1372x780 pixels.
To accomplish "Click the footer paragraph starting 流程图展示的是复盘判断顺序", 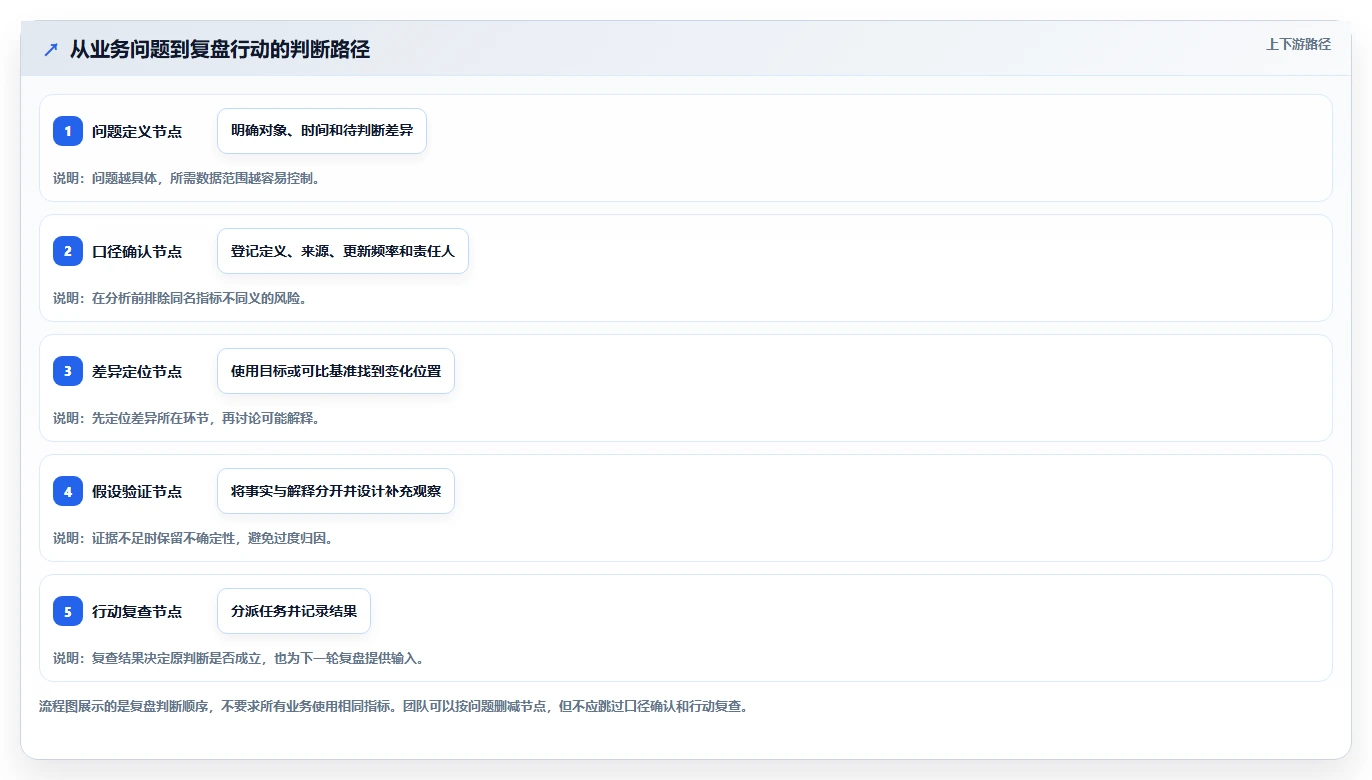I will click(394, 706).
